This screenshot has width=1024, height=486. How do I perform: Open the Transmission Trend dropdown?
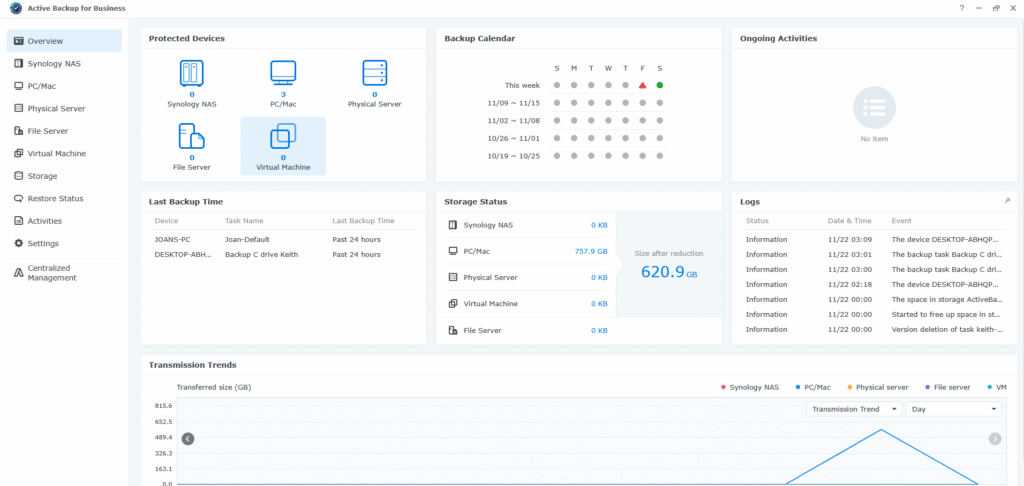853,409
